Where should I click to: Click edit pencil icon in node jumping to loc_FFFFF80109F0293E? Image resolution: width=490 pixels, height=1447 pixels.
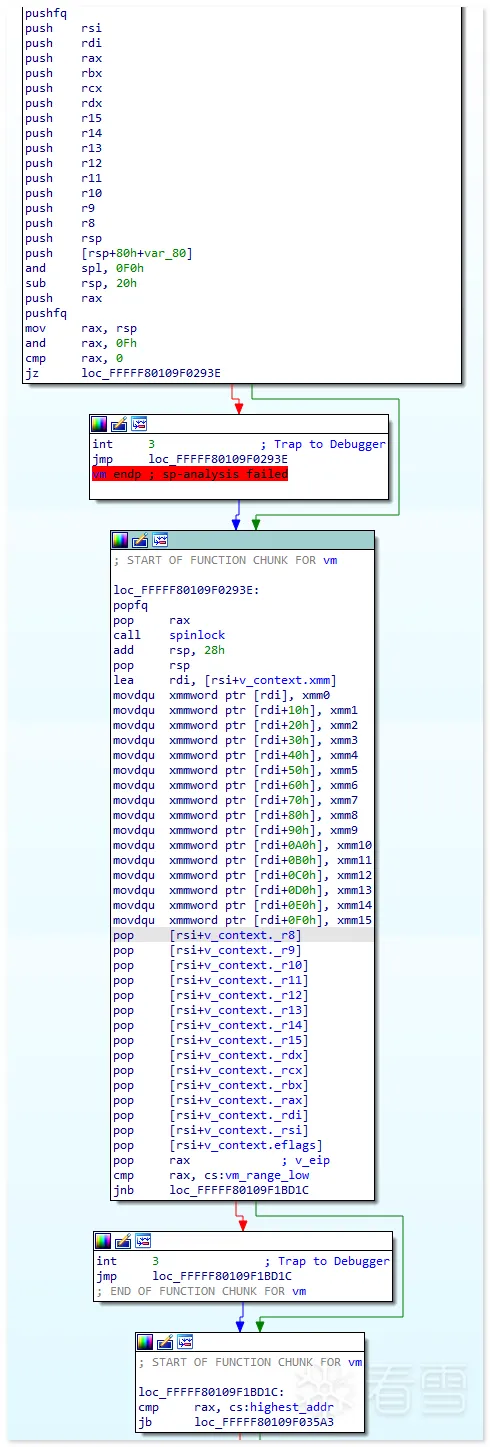pos(119,424)
